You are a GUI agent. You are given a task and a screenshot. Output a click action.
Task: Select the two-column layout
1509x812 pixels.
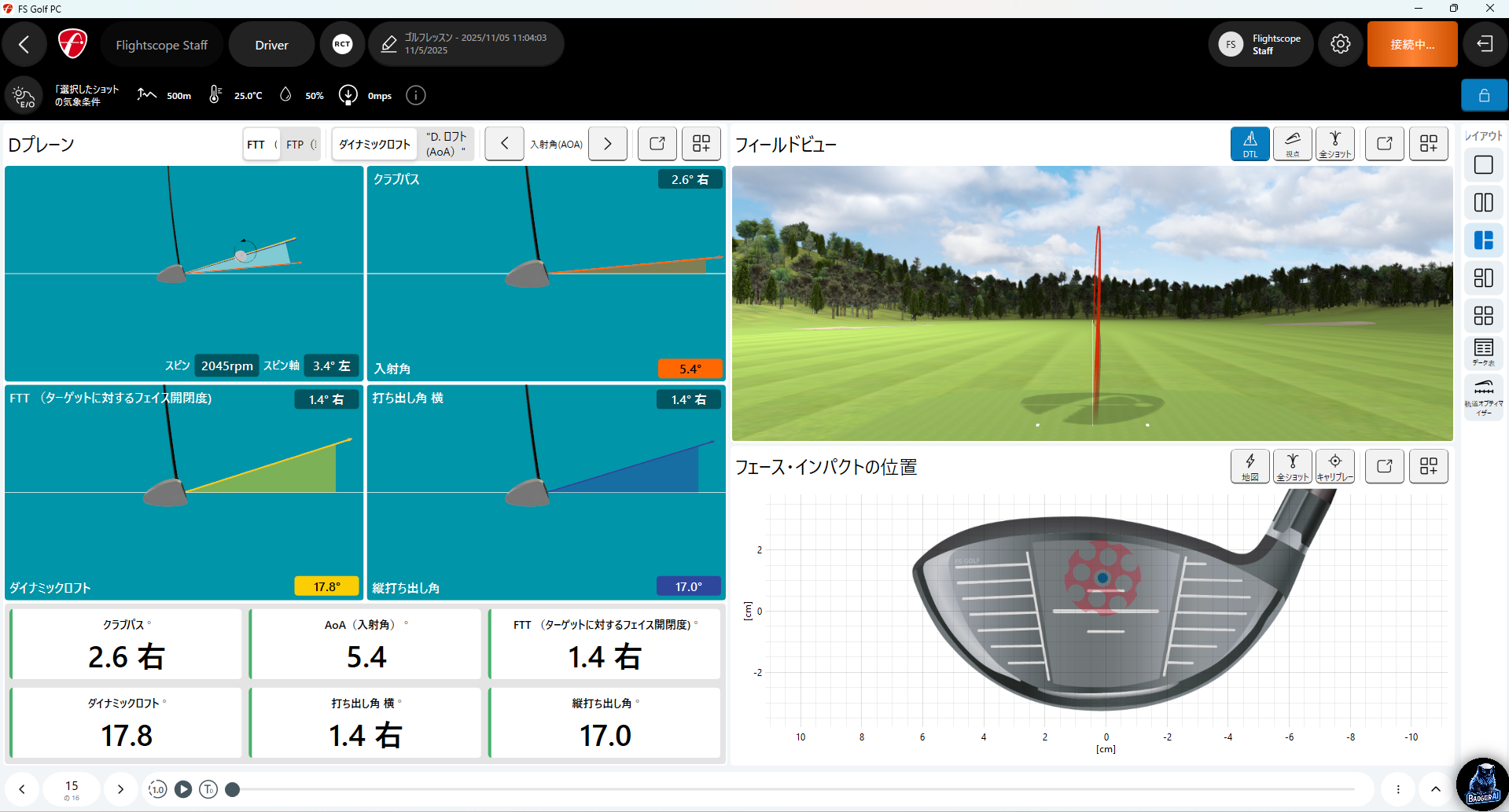[1484, 203]
